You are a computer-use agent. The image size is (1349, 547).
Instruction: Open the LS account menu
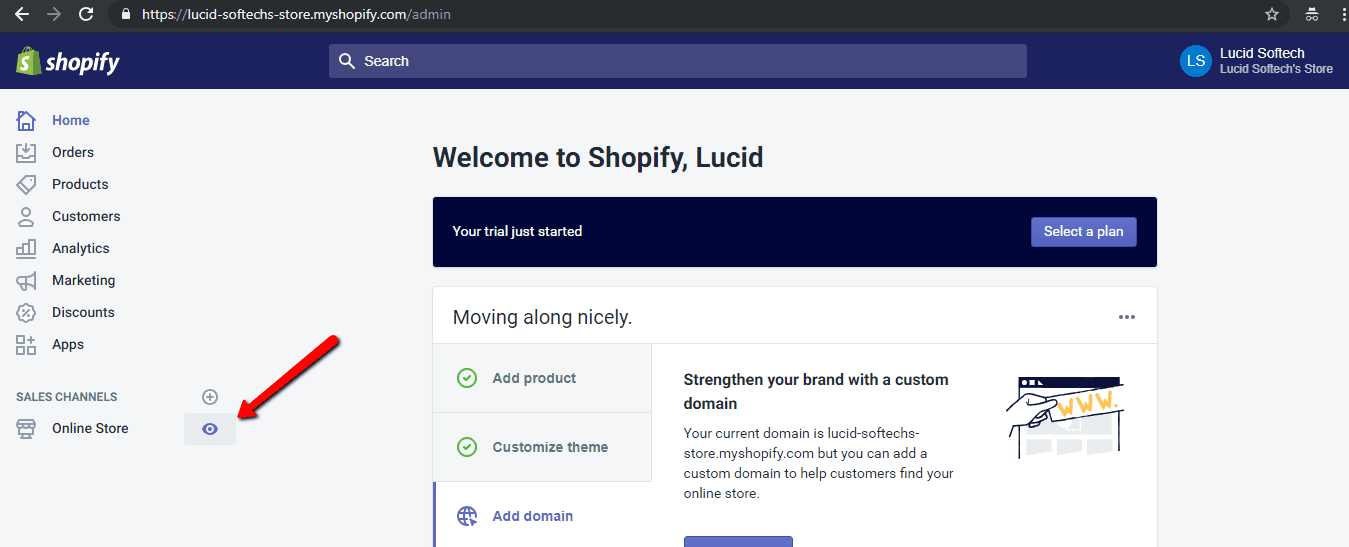click(1257, 61)
